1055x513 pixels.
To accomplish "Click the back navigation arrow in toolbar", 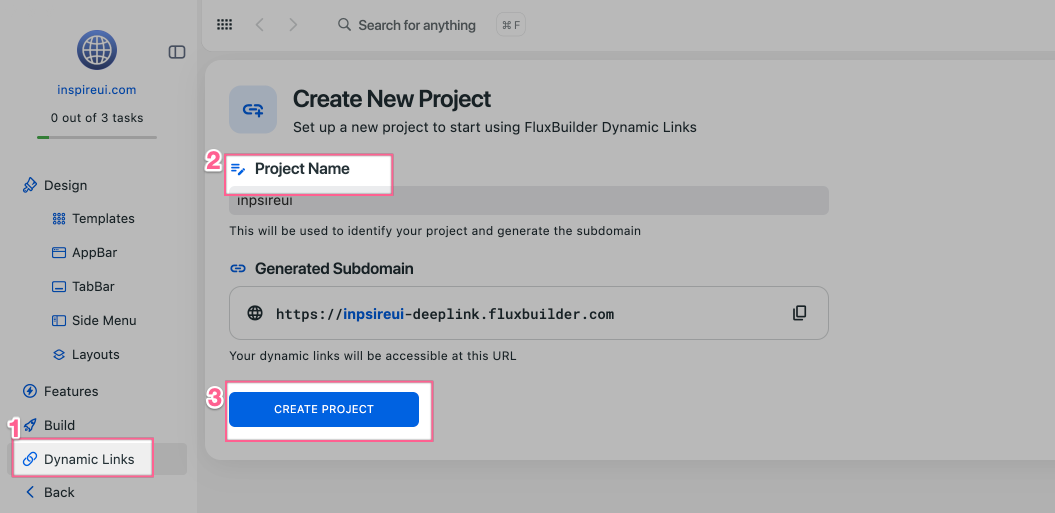I will (260, 25).
